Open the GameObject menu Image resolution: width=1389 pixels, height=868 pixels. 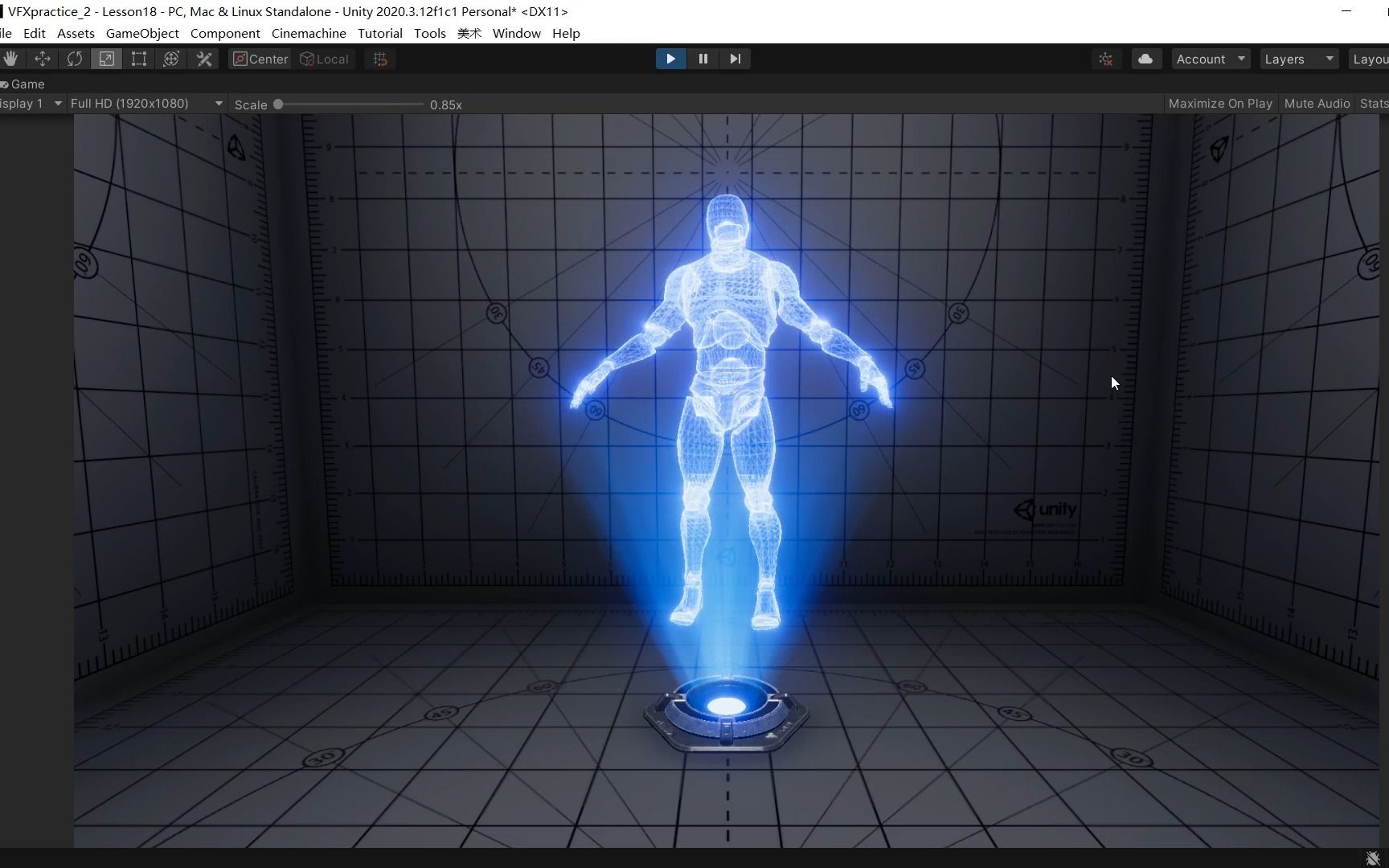tap(142, 33)
